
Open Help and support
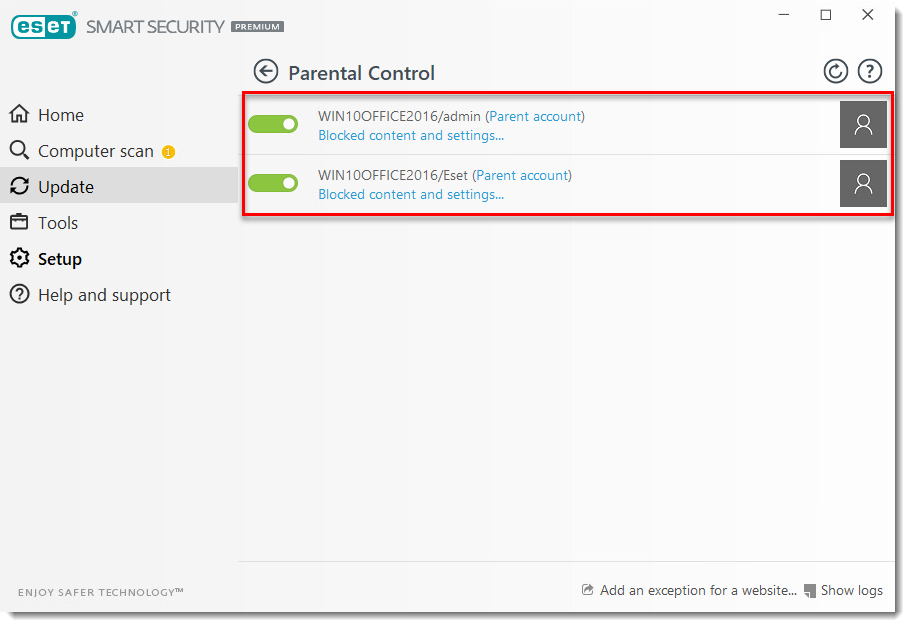103,295
